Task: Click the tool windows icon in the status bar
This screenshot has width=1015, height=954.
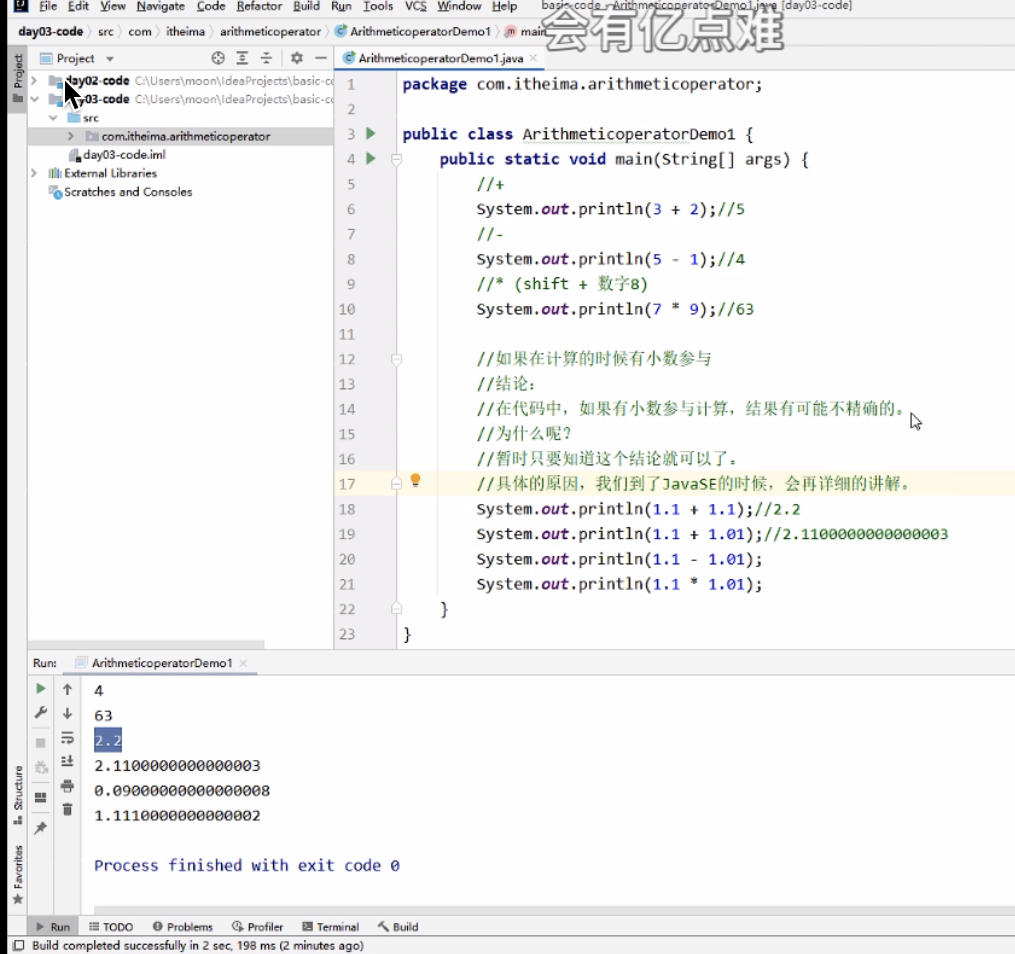Action: [x=19, y=946]
